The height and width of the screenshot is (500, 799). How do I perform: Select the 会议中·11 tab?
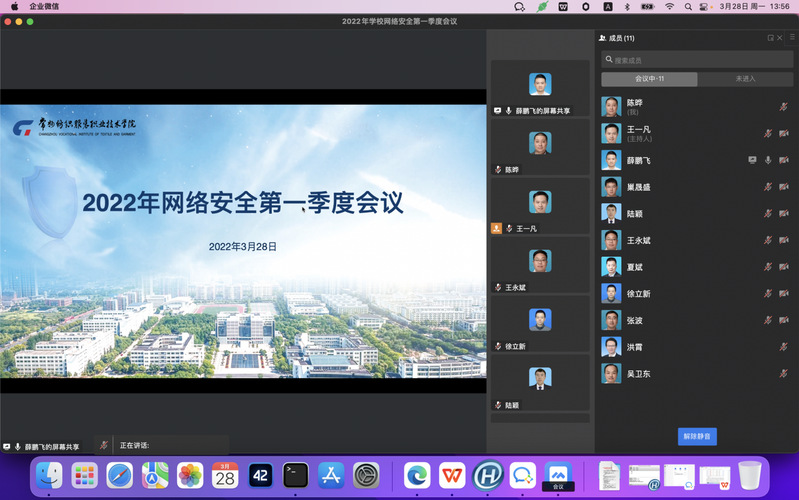pos(649,79)
